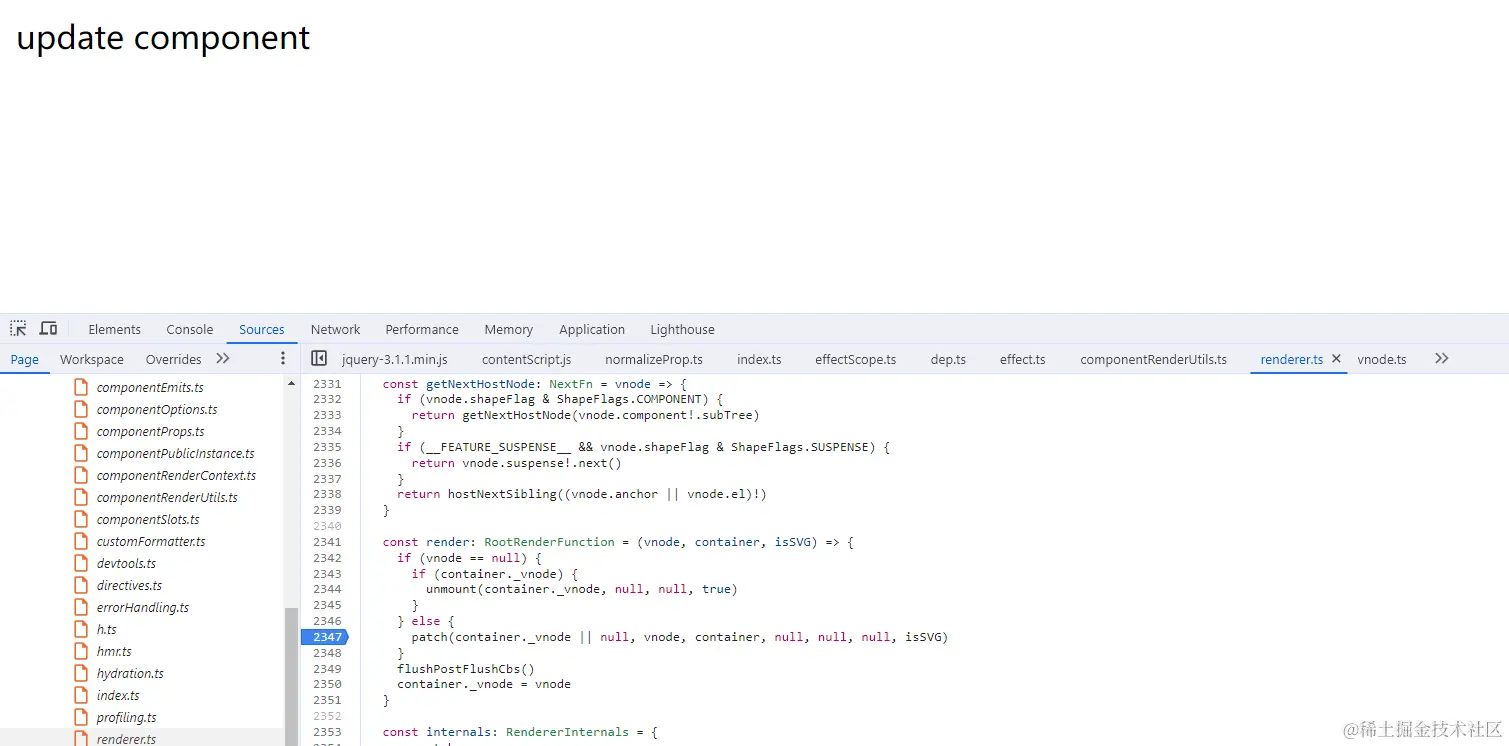Click 'update component' page heading text
The width and height of the screenshot is (1509, 746).
point(163,37)
